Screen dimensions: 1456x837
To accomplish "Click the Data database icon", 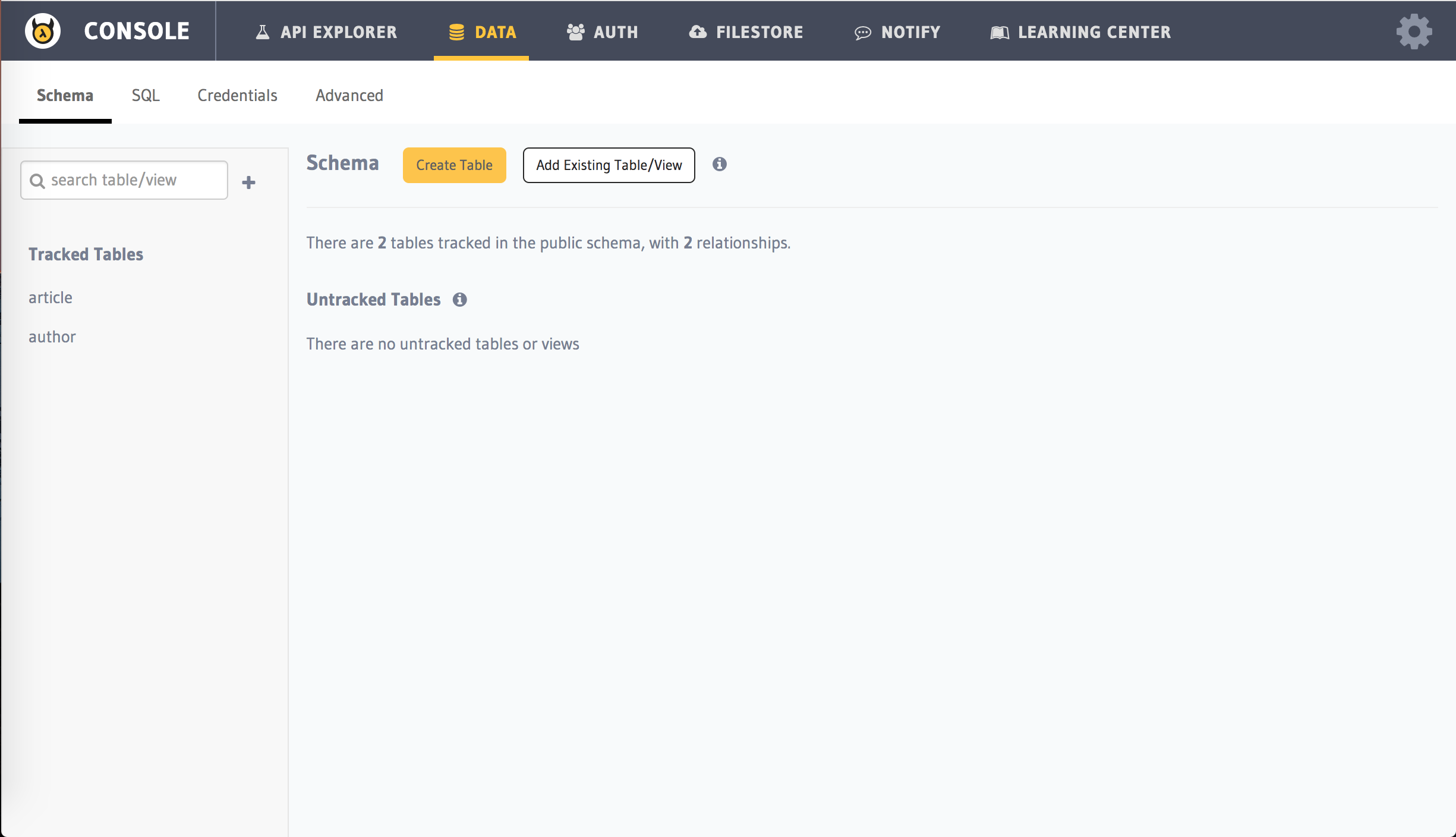I will point(456,32).
